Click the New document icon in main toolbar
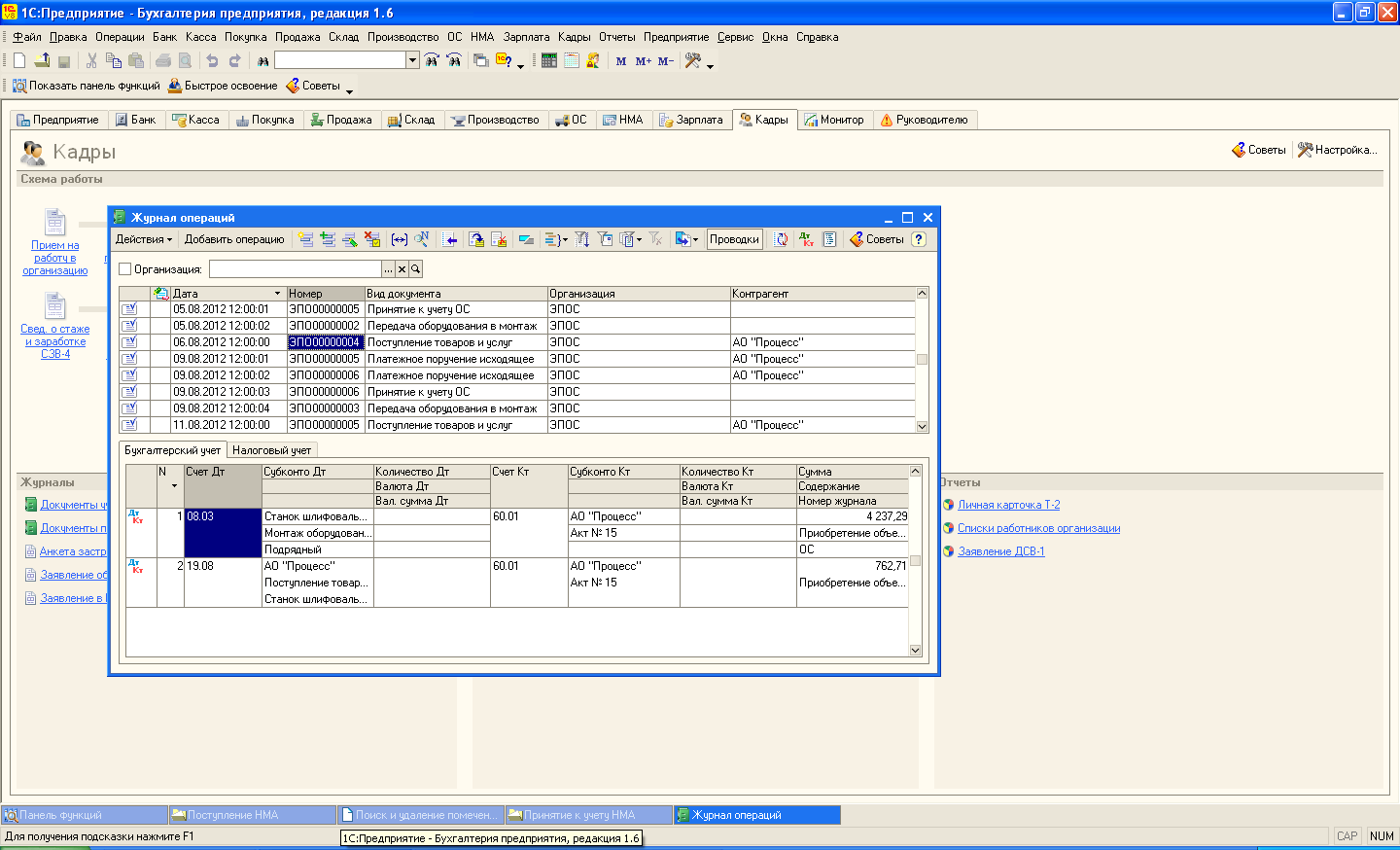This screenshot has width=1400, height=850. point(19,60)
